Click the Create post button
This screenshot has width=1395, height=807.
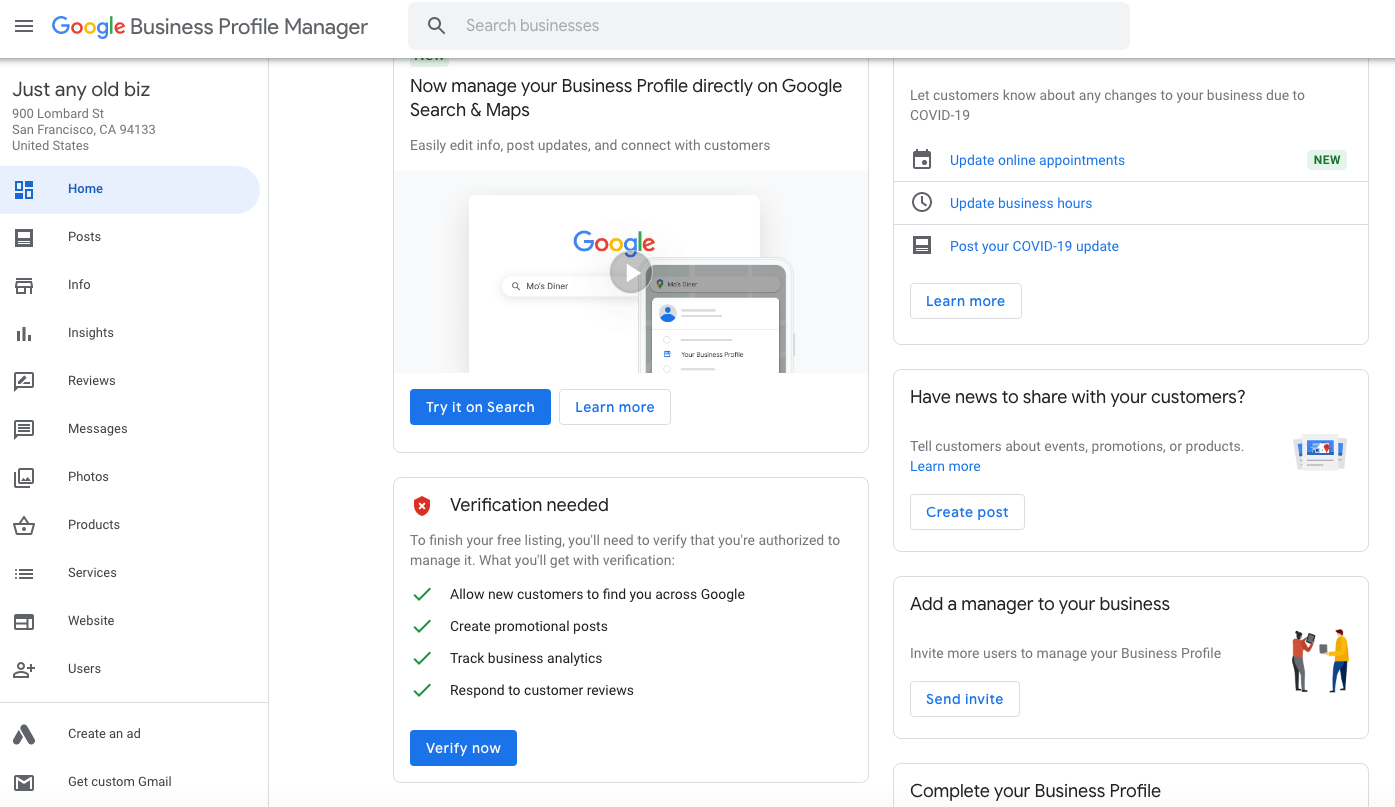(967, 512)
